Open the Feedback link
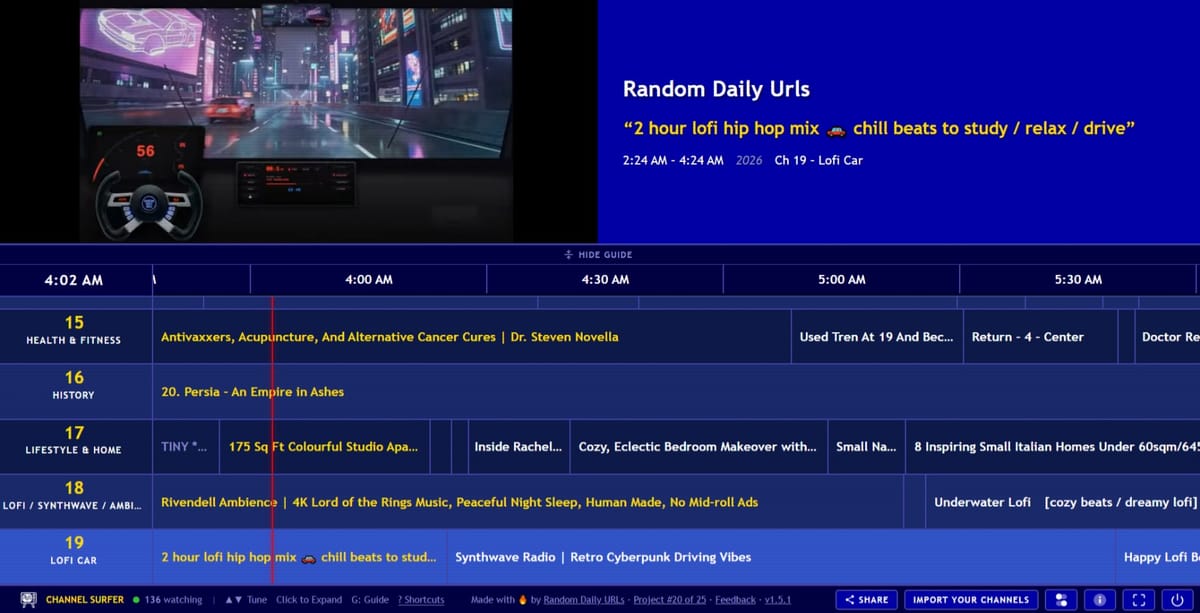Screen dimensions: 1200x613 (x=735, y=600)
